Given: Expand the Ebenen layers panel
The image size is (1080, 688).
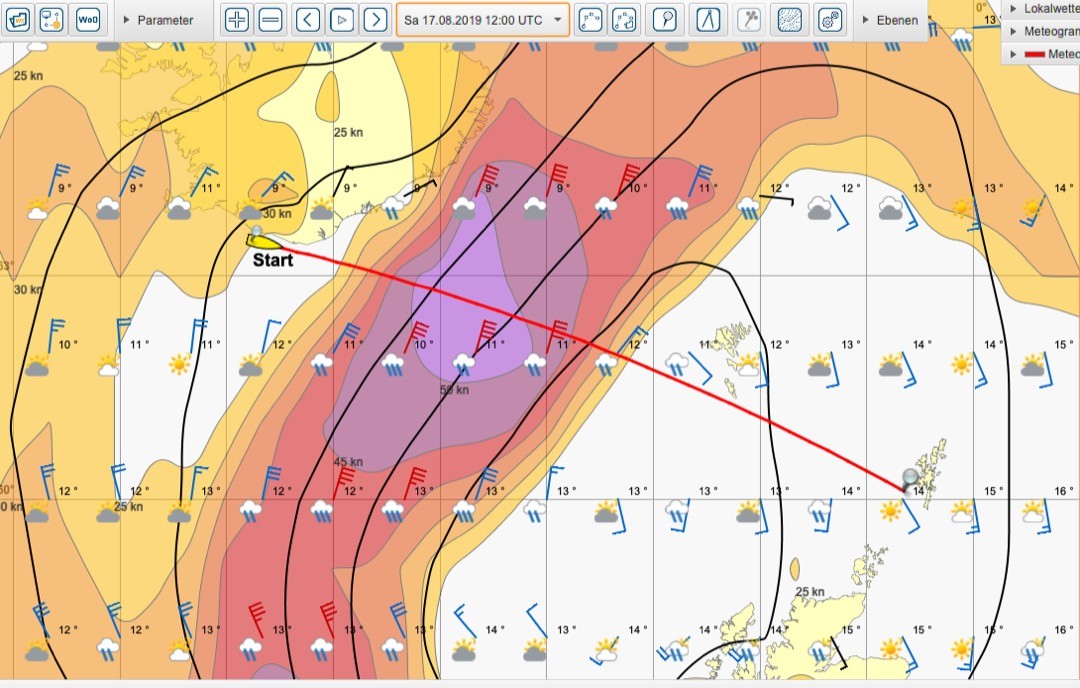Looking at the screenshot, I should [889, 20].
